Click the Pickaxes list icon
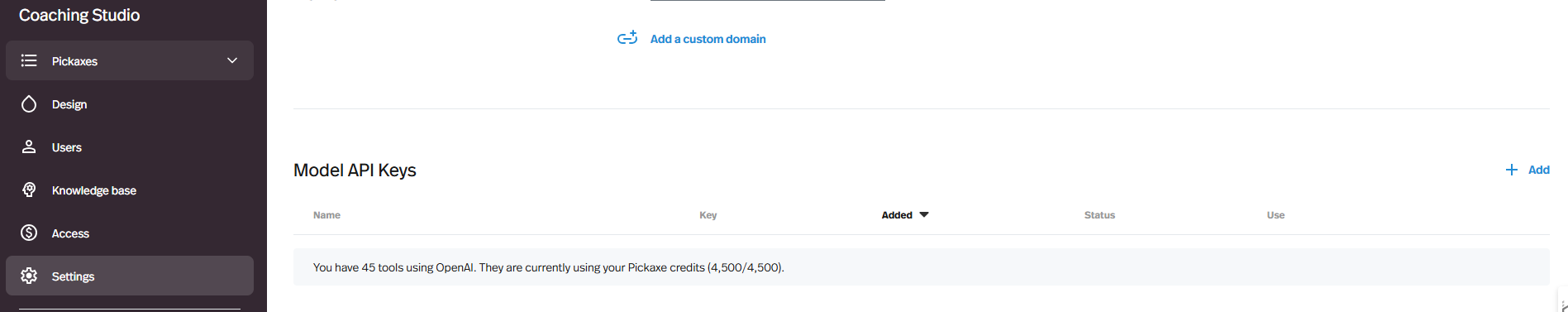This screenshot has height=312, width=1568. click(x=29, y=60)
